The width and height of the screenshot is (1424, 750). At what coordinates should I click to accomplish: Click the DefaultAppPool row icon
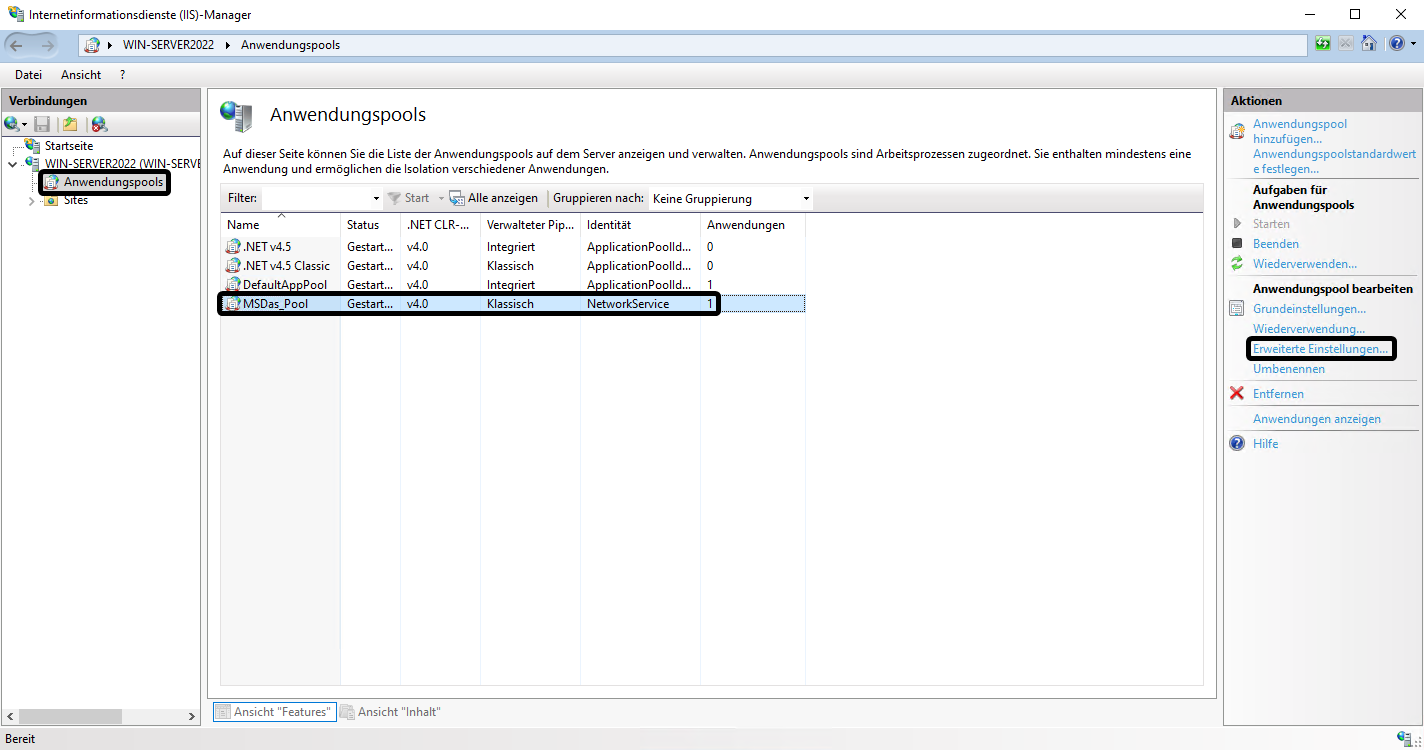click(x=234, y=285)
